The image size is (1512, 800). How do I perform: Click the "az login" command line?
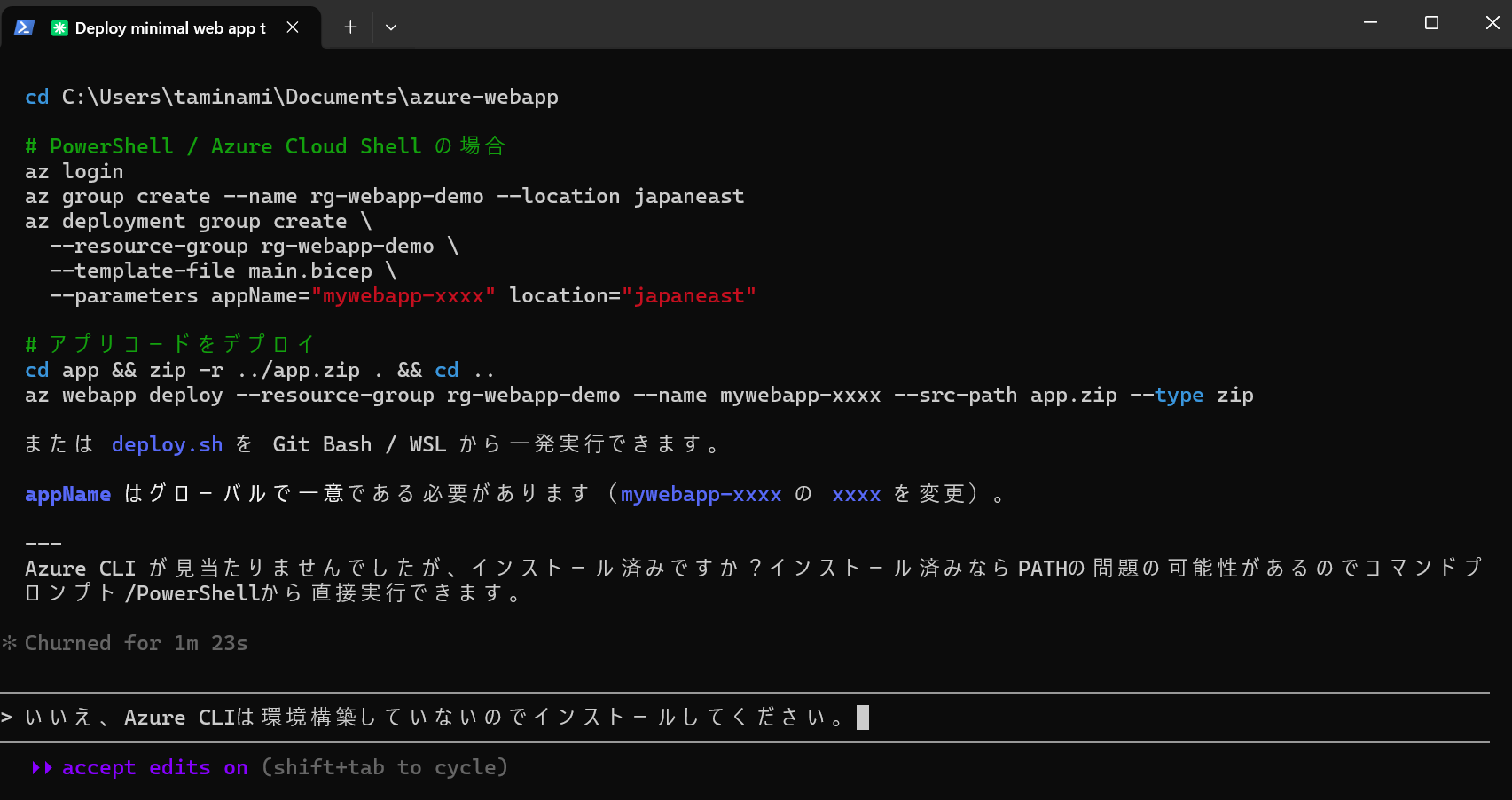(74, 171)
